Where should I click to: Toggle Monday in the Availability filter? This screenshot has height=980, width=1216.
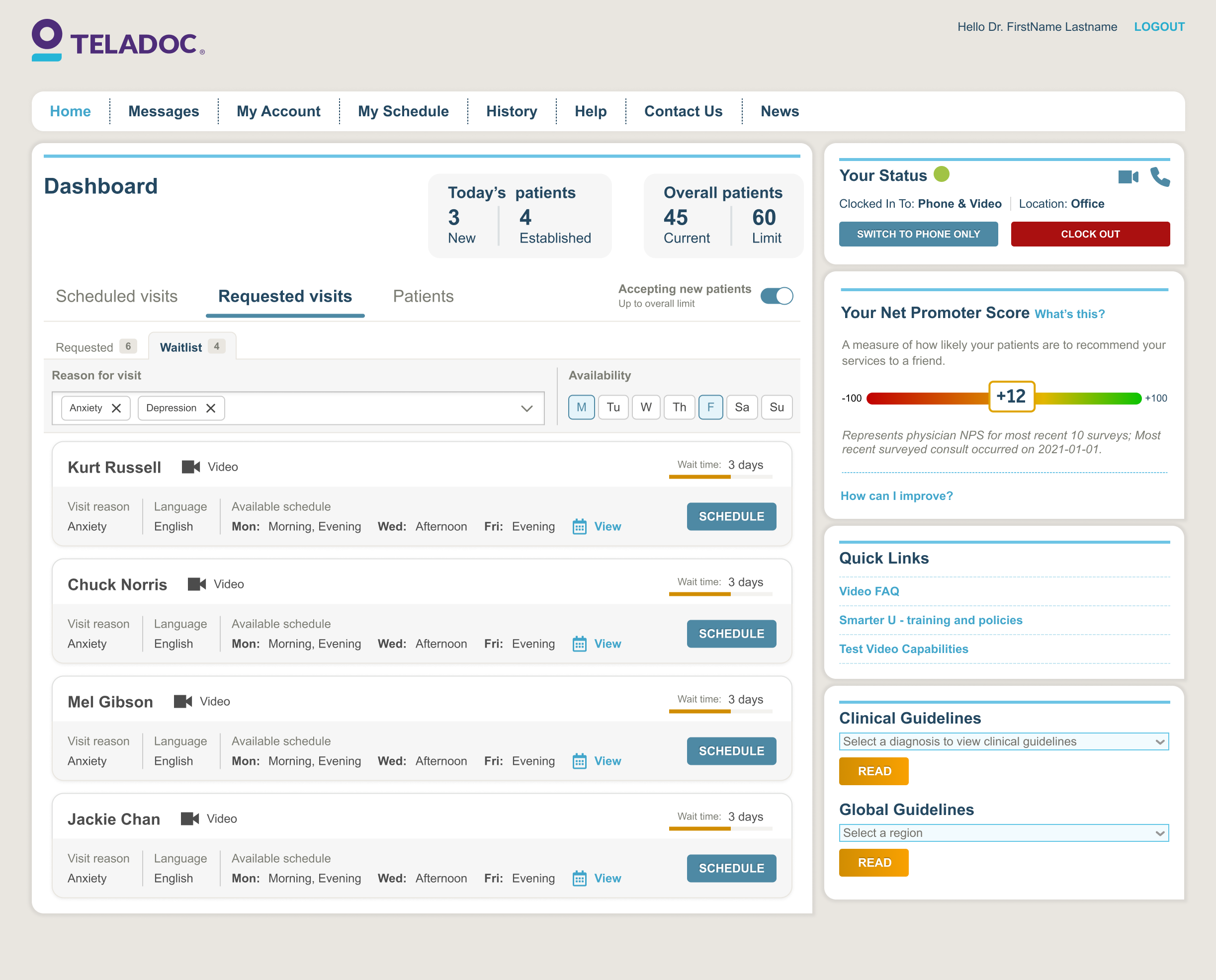pos(581,407)
